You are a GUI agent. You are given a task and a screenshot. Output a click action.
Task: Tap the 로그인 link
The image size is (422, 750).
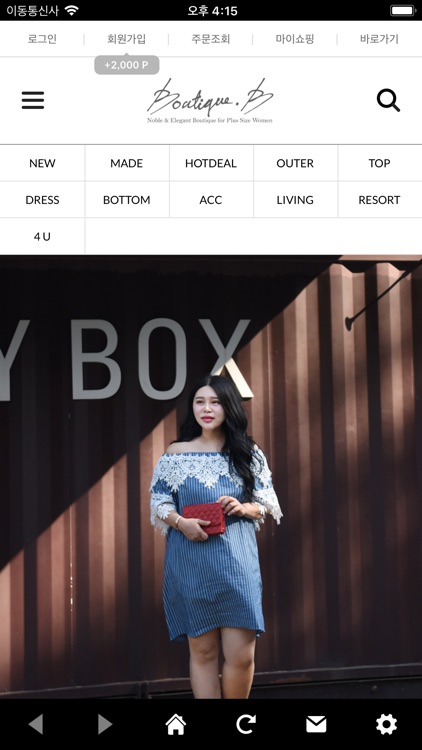click(42, 39)
